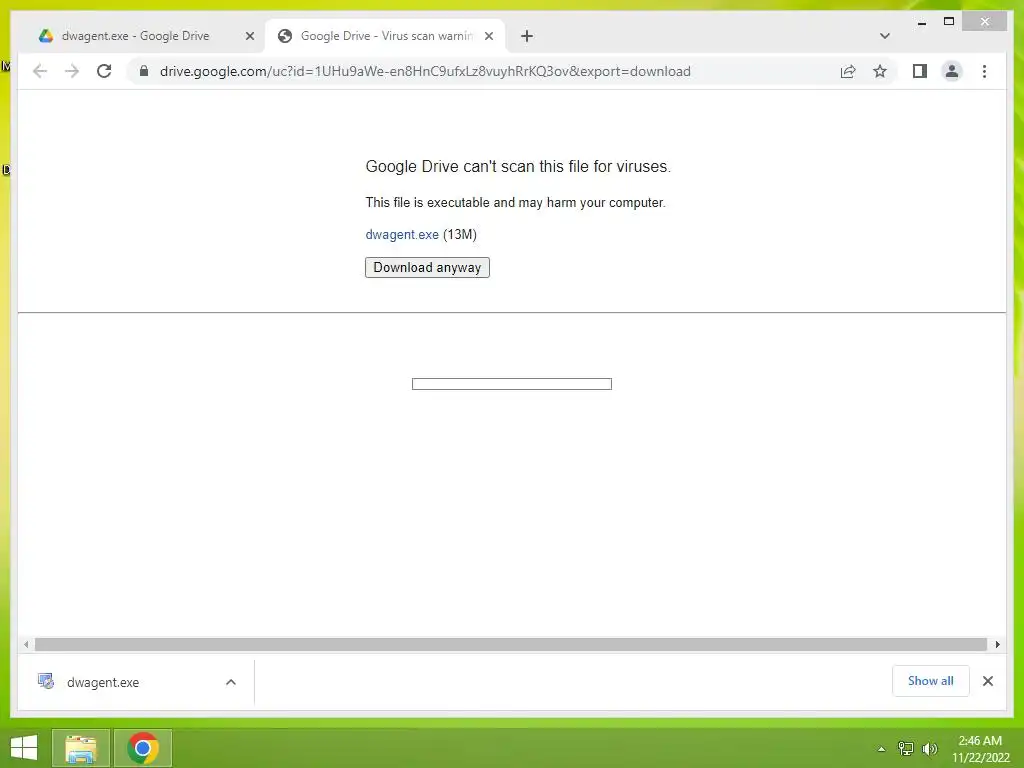The width and height of the screenshot is (1024, 768).
Task: Go back to previous page
Action: (x=40, y=71)
